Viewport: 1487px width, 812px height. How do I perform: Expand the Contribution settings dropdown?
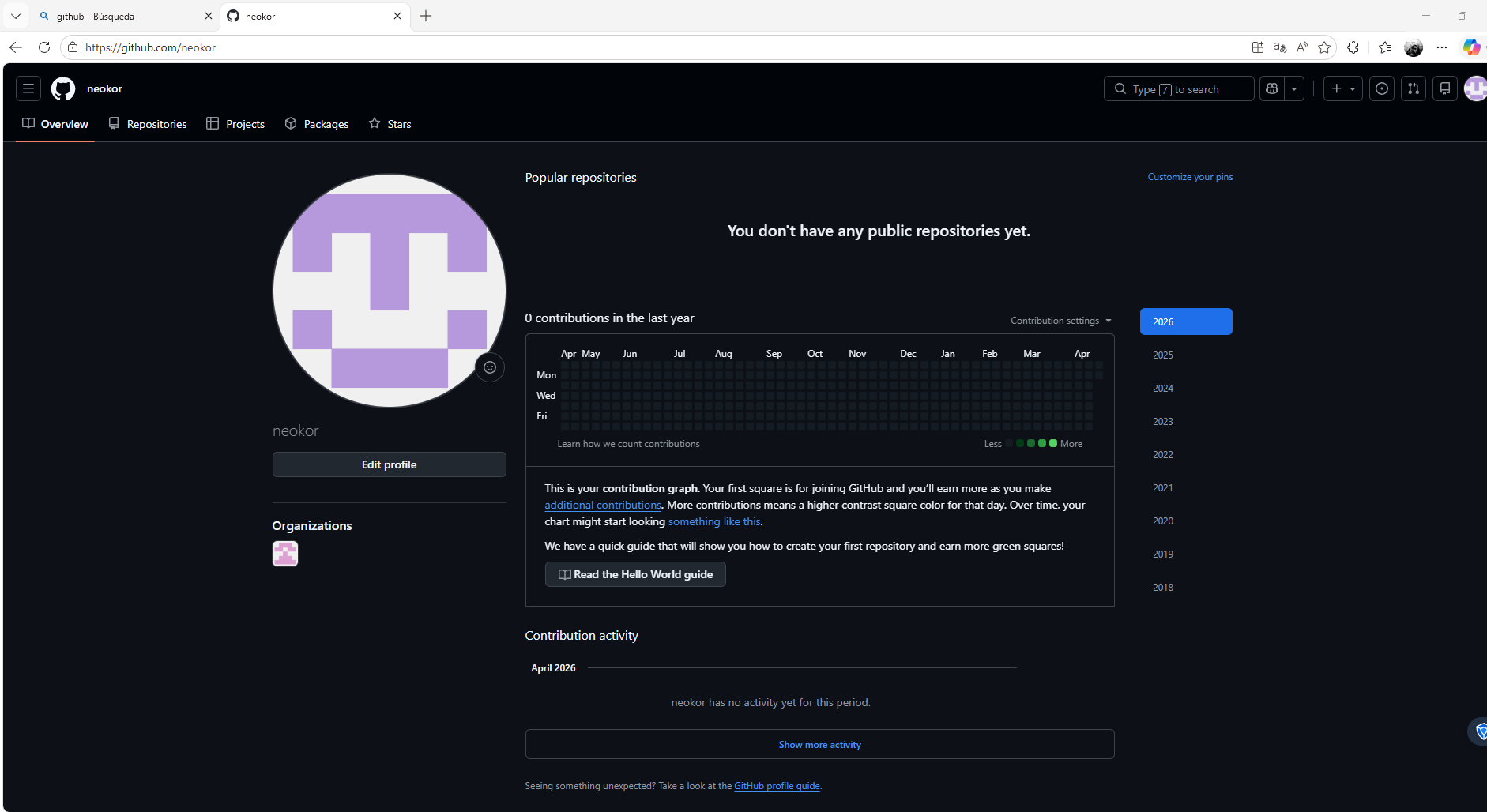click(x=1061, y=321)
